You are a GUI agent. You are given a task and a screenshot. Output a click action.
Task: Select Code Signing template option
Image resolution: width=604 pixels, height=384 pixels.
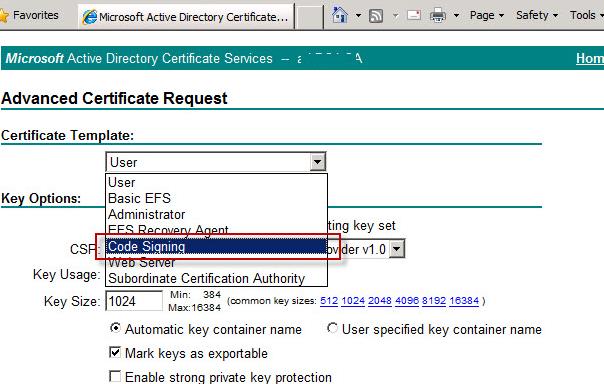[216, 246]
